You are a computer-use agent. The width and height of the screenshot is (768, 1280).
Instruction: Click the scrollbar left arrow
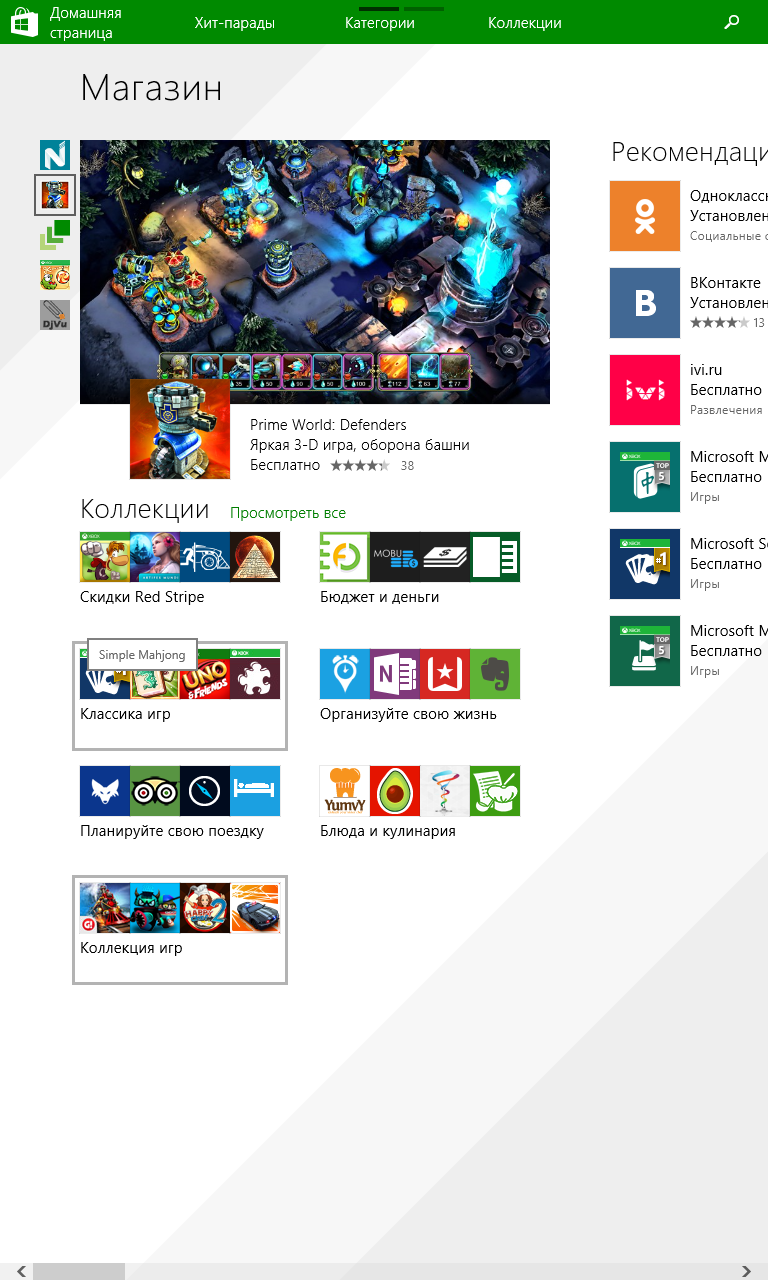point(20,1271)
